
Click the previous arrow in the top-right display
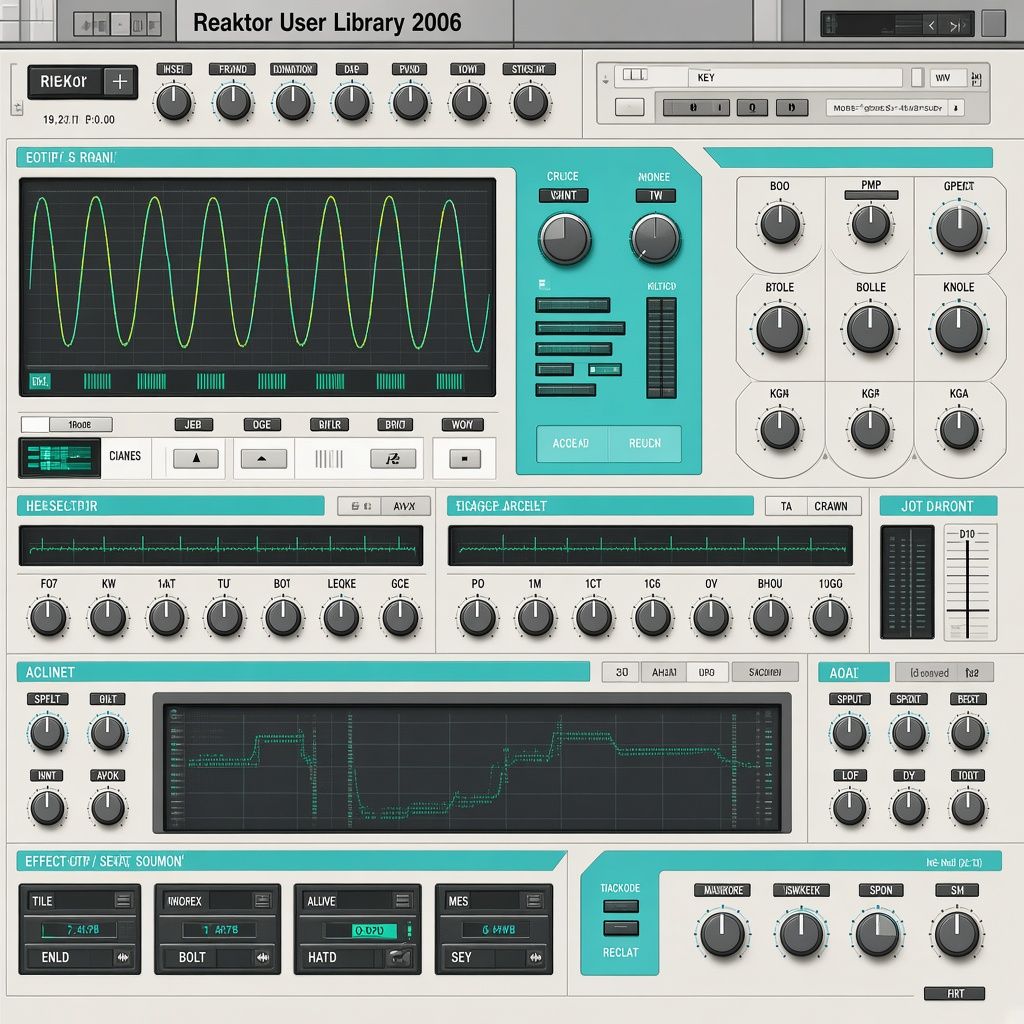coord(931,25)
